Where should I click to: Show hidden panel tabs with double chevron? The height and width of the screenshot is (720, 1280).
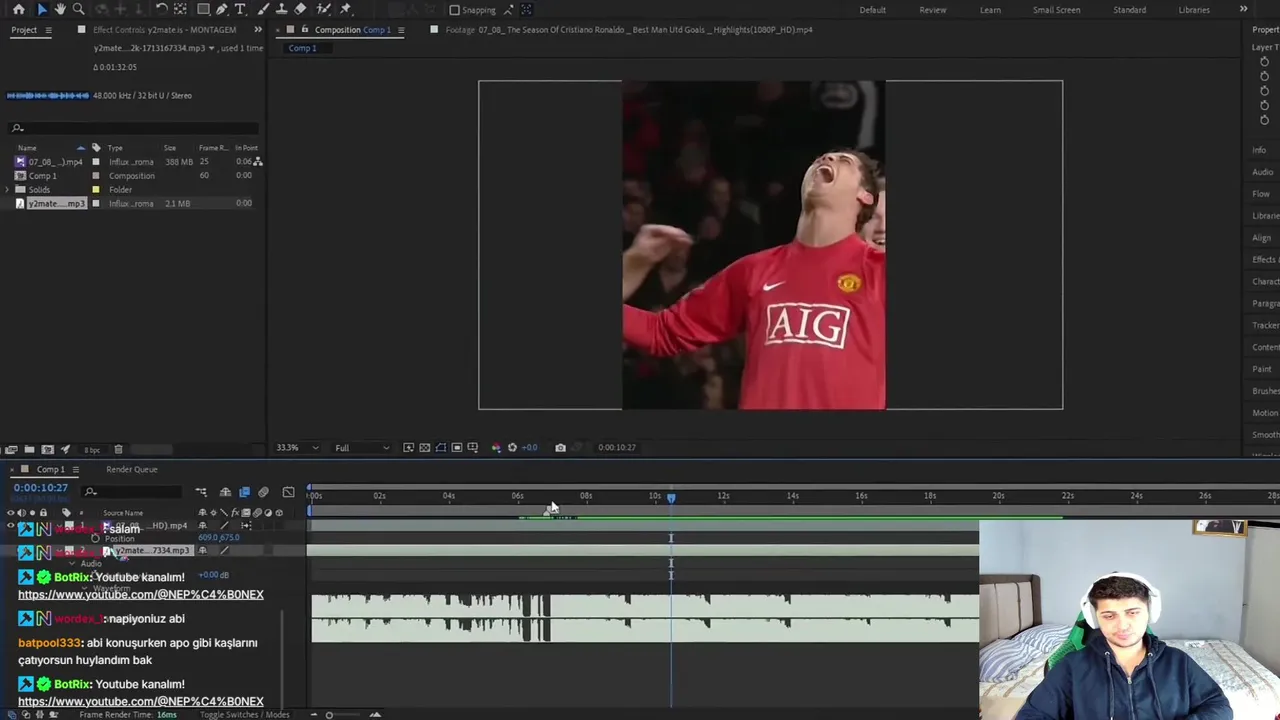(258, 30)
